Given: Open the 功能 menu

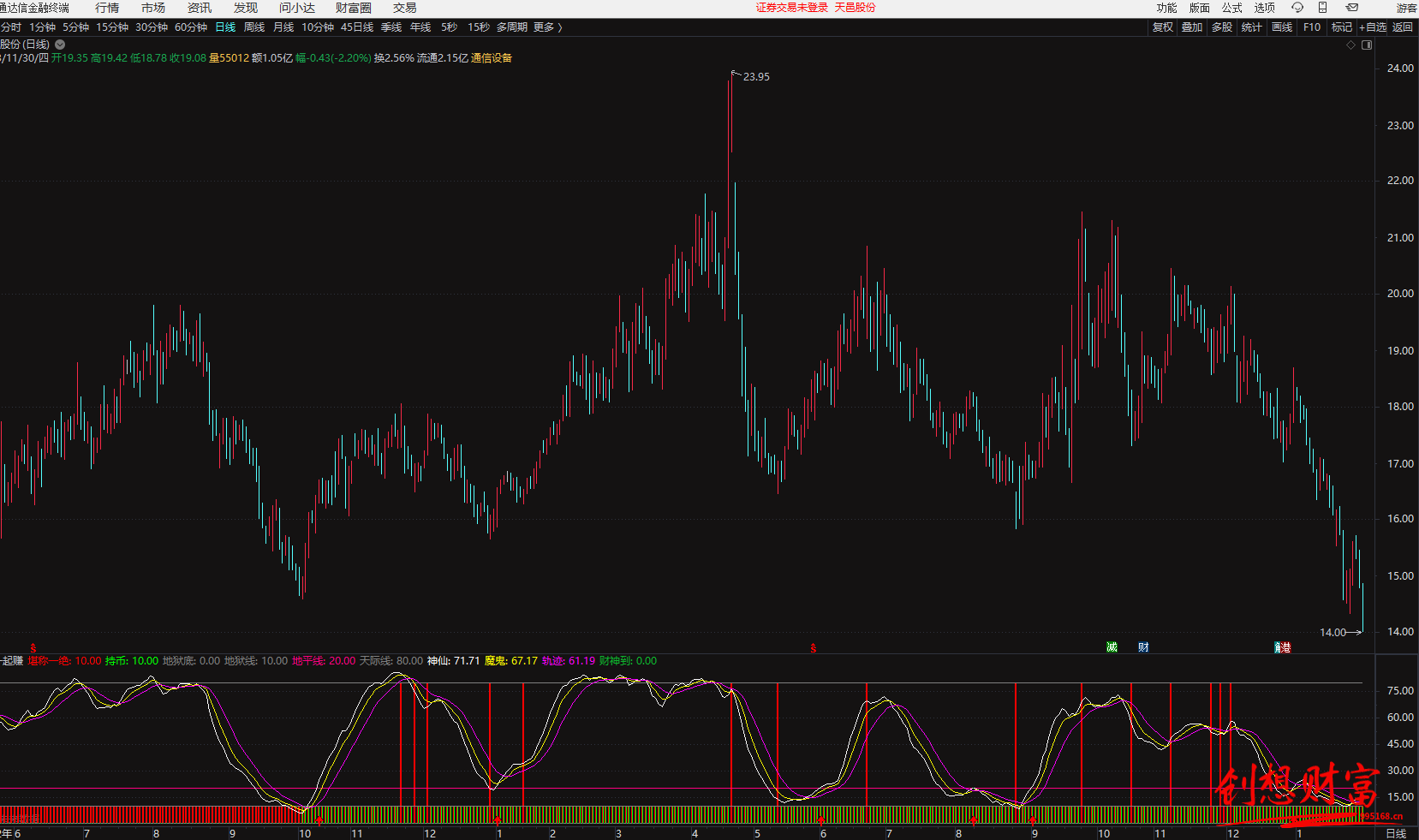Looking at the screenshot, I should 1167,8.
